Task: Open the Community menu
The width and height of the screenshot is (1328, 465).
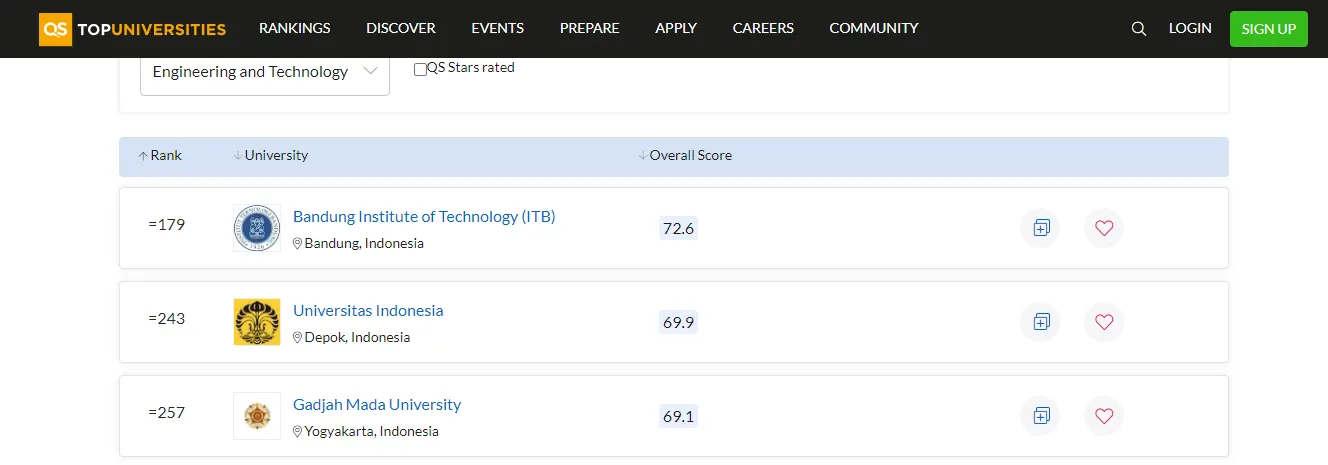Action: 873,28
